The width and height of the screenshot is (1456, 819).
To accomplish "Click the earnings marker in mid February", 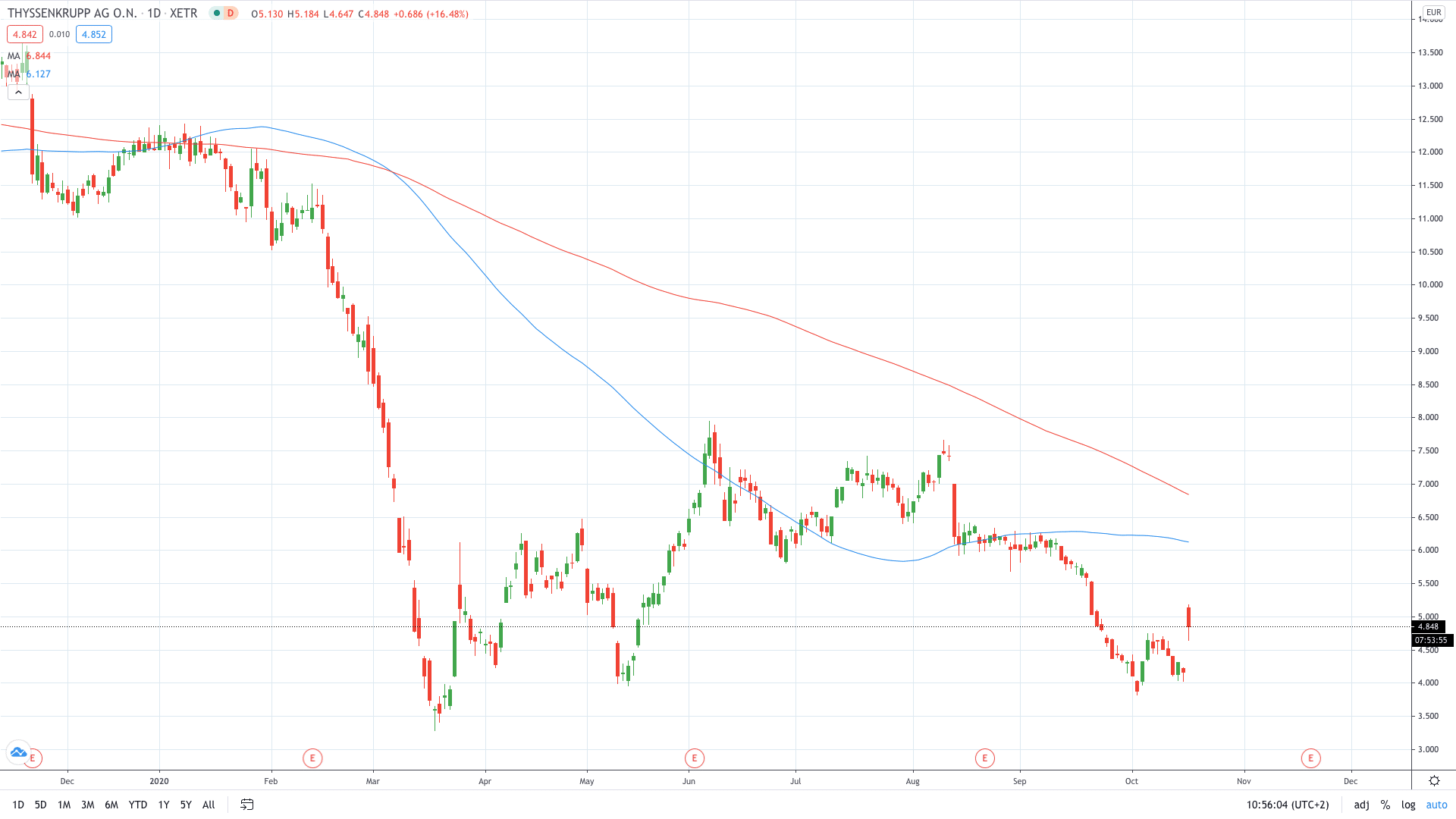I will [x=312, y=758].
